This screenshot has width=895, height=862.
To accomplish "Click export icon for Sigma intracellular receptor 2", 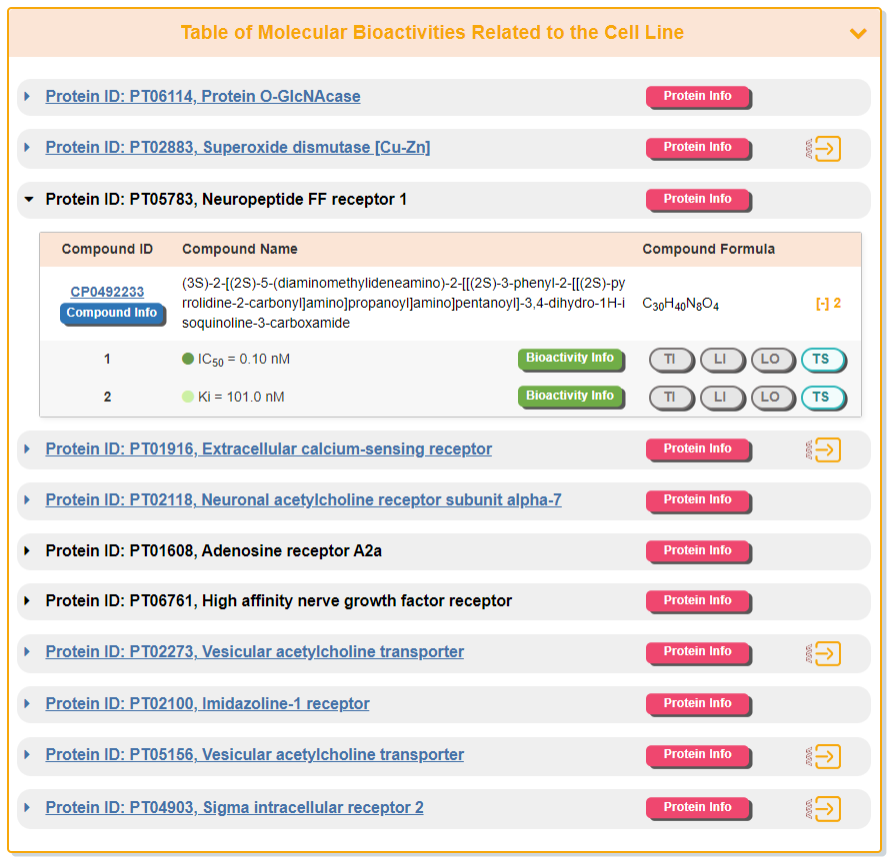I will tap(823, 808).
